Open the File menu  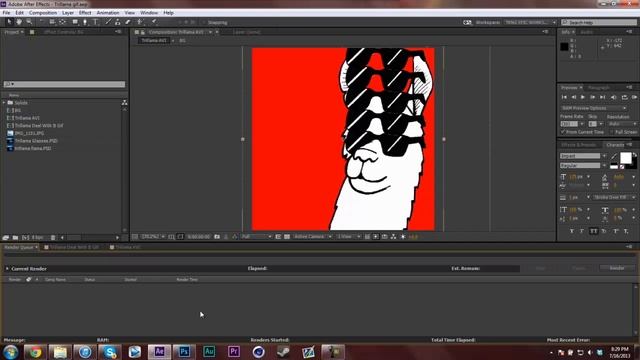(x=6, y=13)
